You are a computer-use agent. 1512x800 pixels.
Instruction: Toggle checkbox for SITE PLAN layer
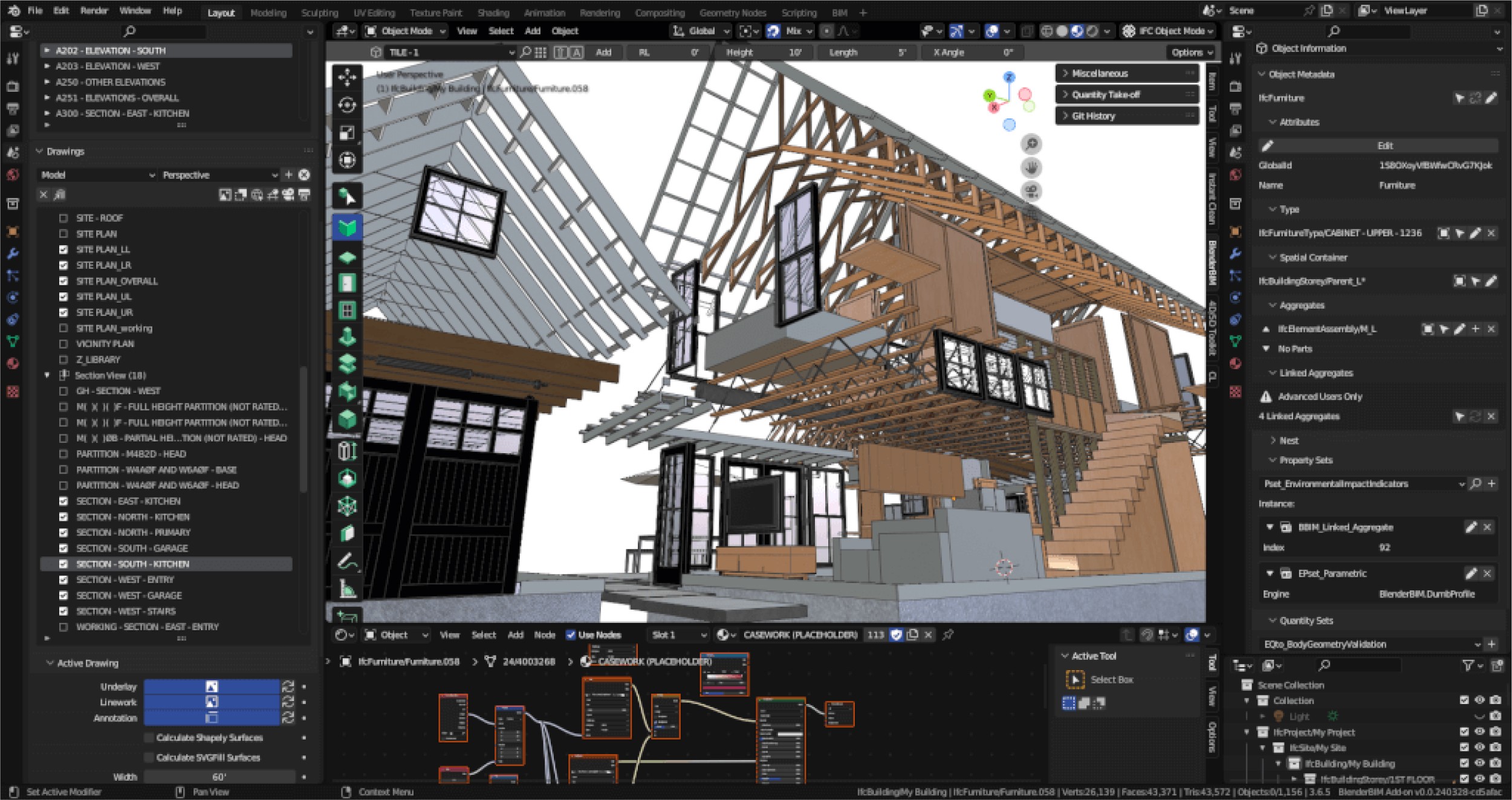[64, 233]
